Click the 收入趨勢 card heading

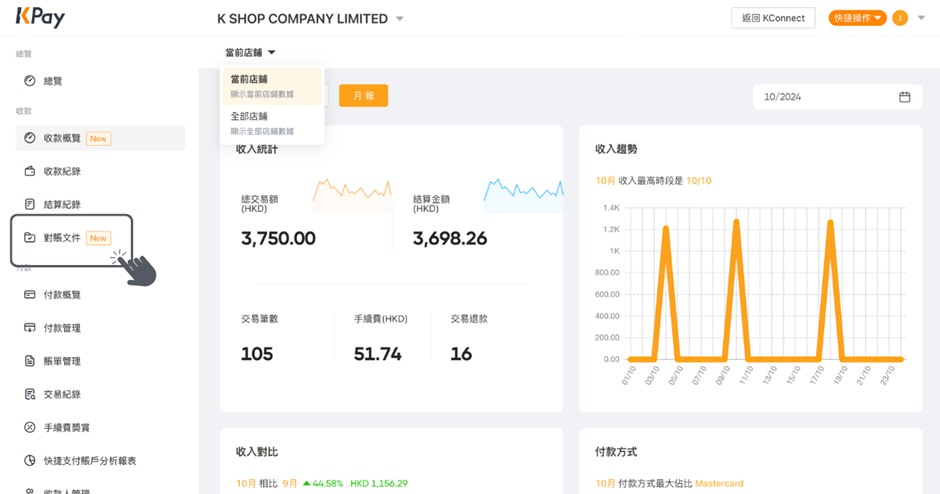click(x=616, y=149)
